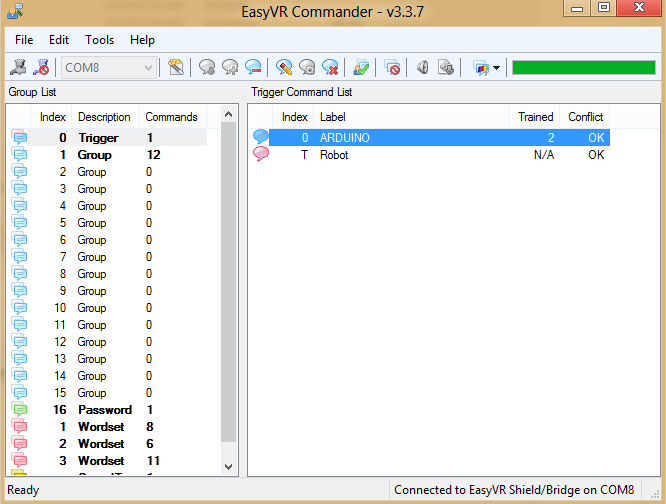Click the blue bubble icon of group 8
Image resolution: width=666 pixels, height=504 pixels.
pyautogui.click(x=19, y=273)
